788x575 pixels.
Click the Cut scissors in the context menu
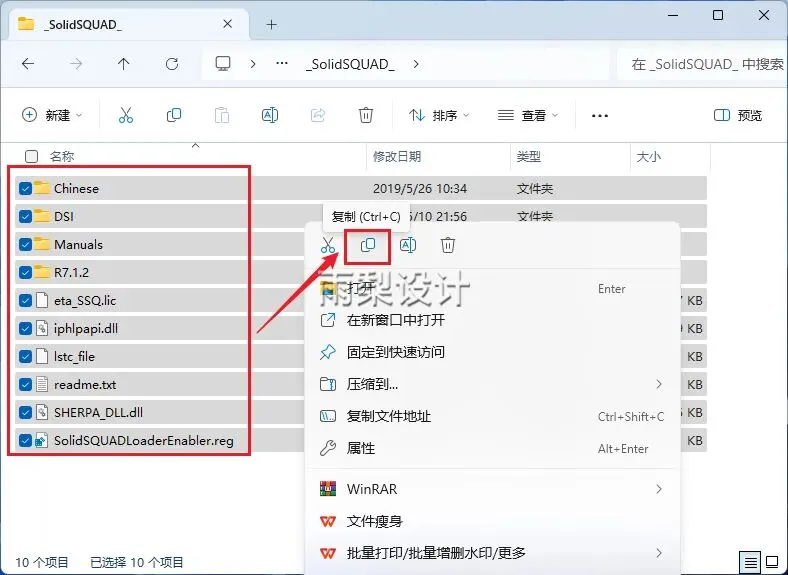point(328,245)
